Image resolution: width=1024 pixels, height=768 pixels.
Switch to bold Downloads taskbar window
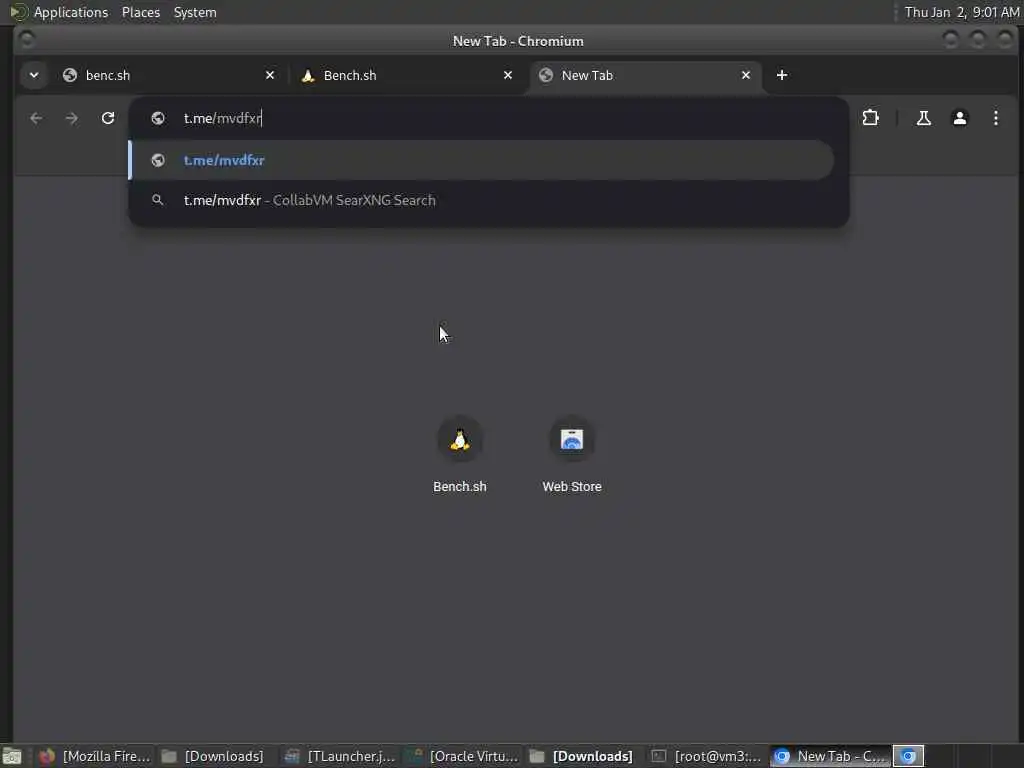581,756
